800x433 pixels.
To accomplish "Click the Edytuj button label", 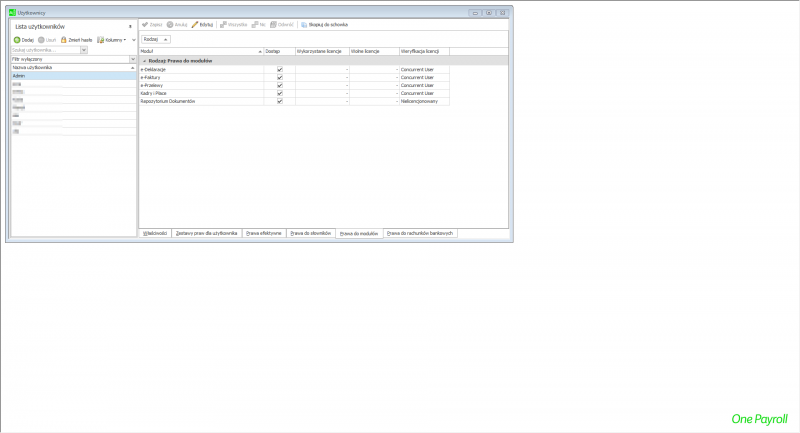I will tap(206, 24).
